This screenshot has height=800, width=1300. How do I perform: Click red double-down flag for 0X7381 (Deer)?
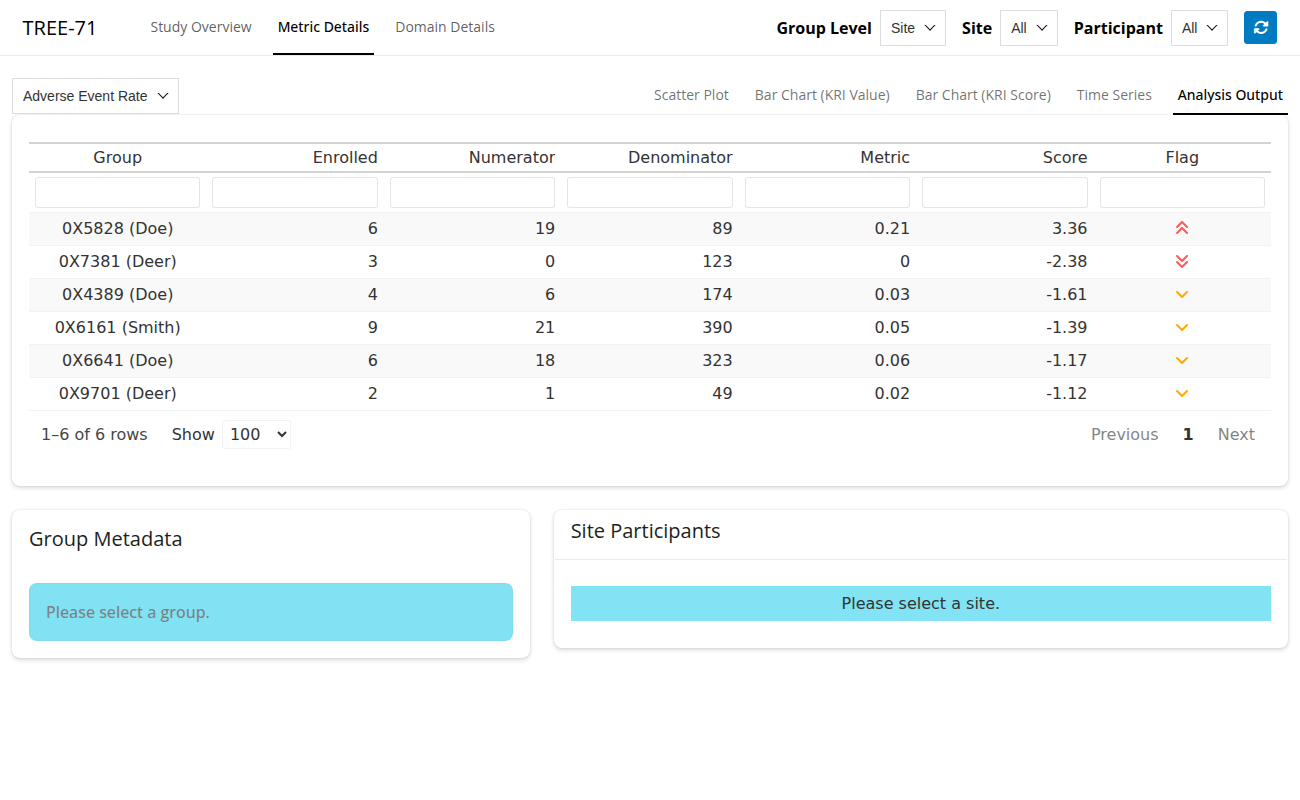[1181, 261]
